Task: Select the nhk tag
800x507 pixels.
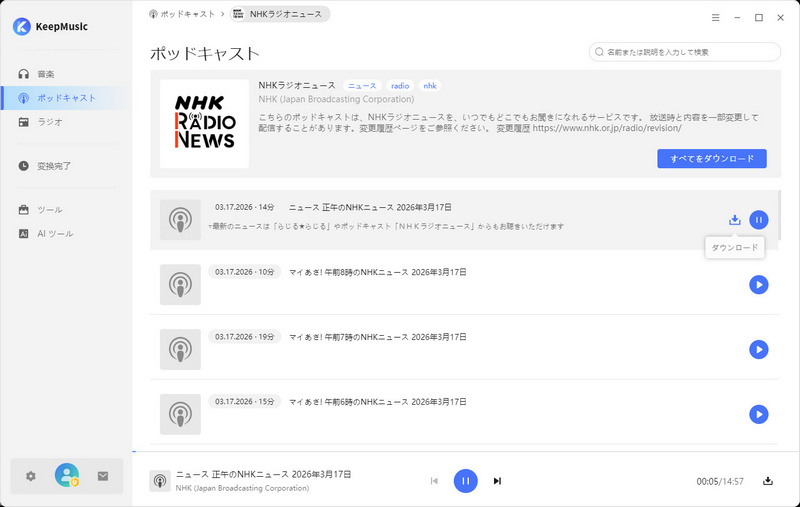Action: (430, 86)
